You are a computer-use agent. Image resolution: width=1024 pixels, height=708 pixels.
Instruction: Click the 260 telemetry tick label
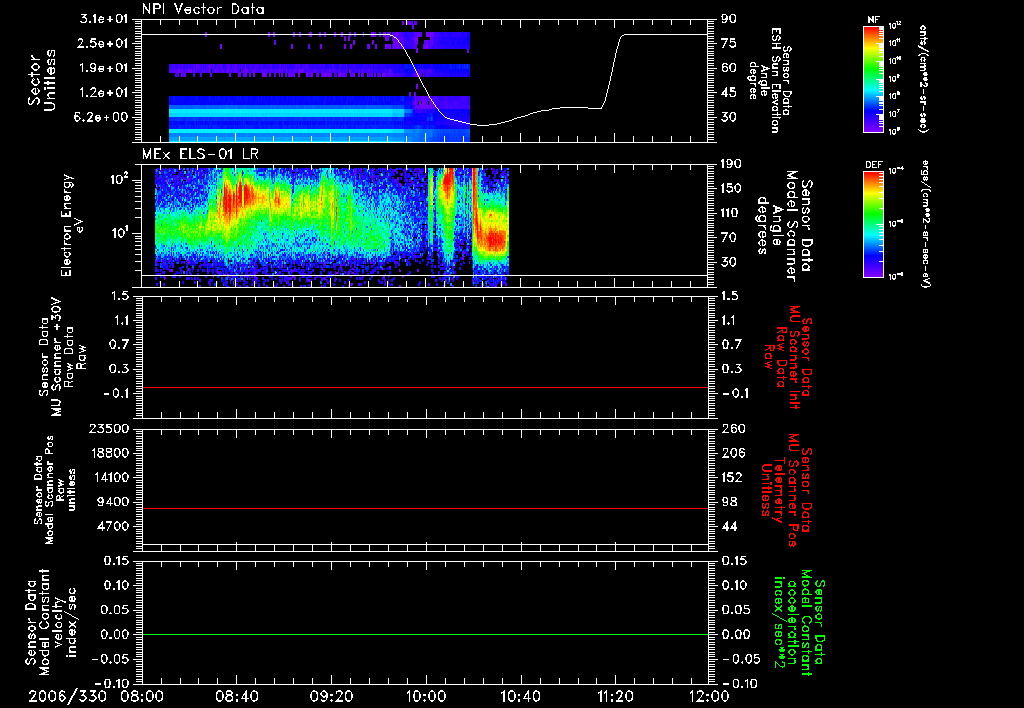click(x=732, y=429)
